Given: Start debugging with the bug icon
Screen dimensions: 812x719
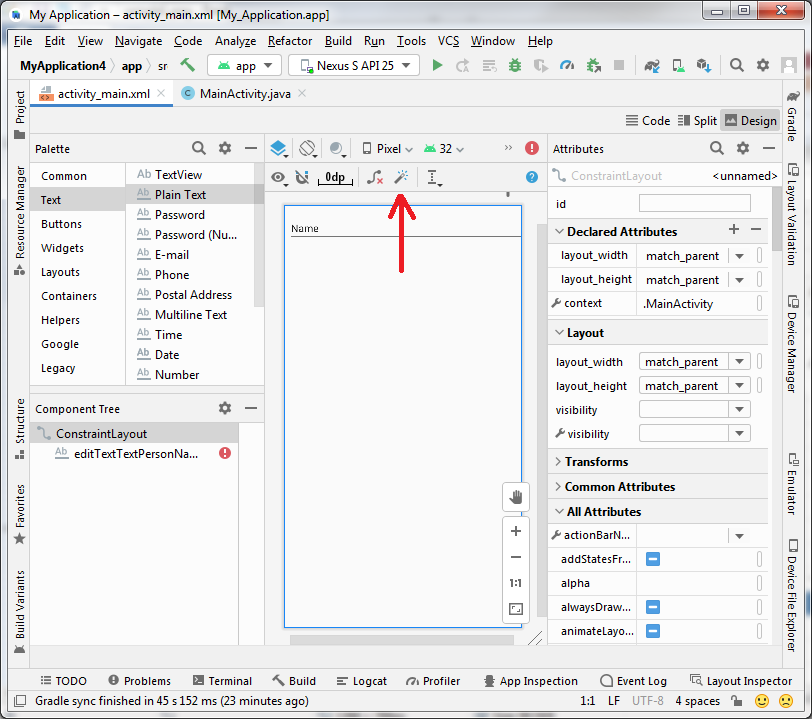Looking at the screenshot, I should pyautogui.click(x=515, y=65).
